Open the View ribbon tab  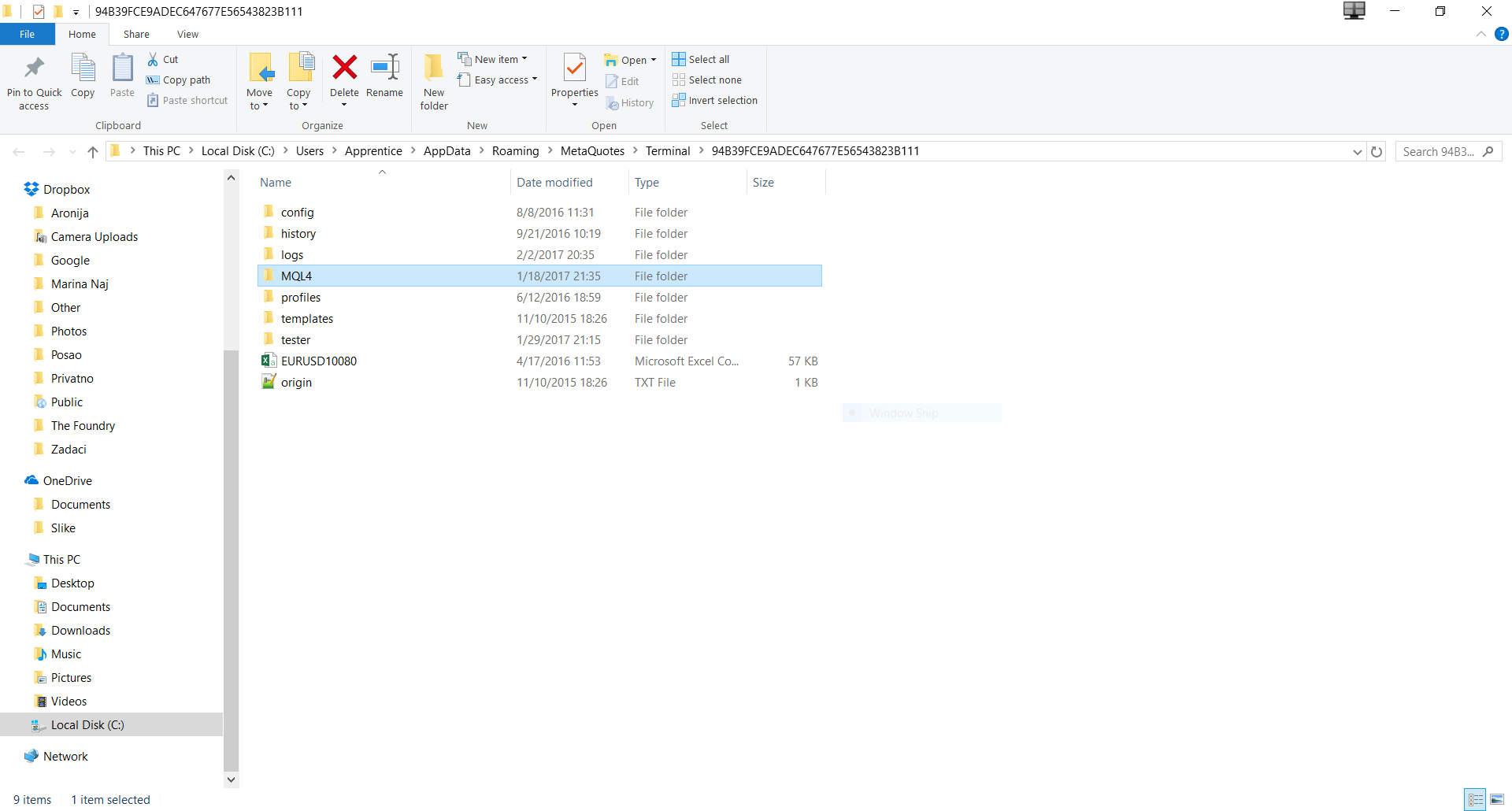pos(187,34)
